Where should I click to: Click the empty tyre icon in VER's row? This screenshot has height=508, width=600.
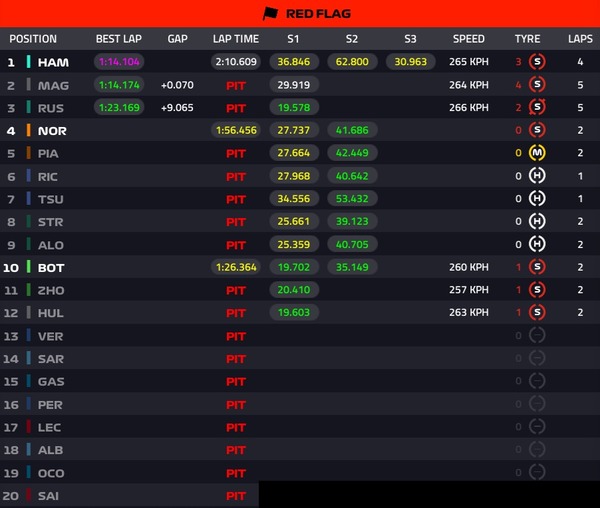coord(537,335)
